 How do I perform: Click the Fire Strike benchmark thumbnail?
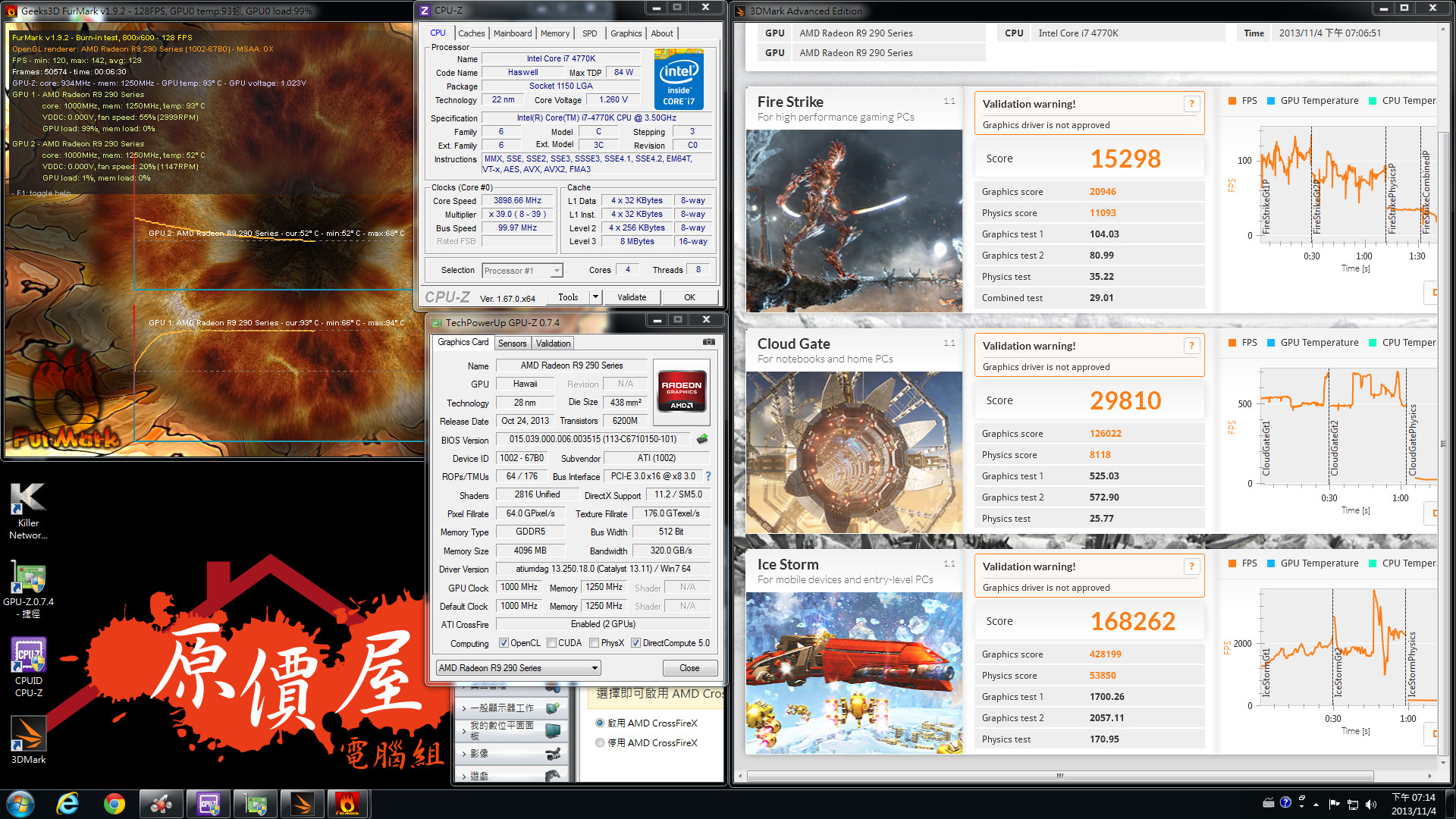click(x=854, y=221)
